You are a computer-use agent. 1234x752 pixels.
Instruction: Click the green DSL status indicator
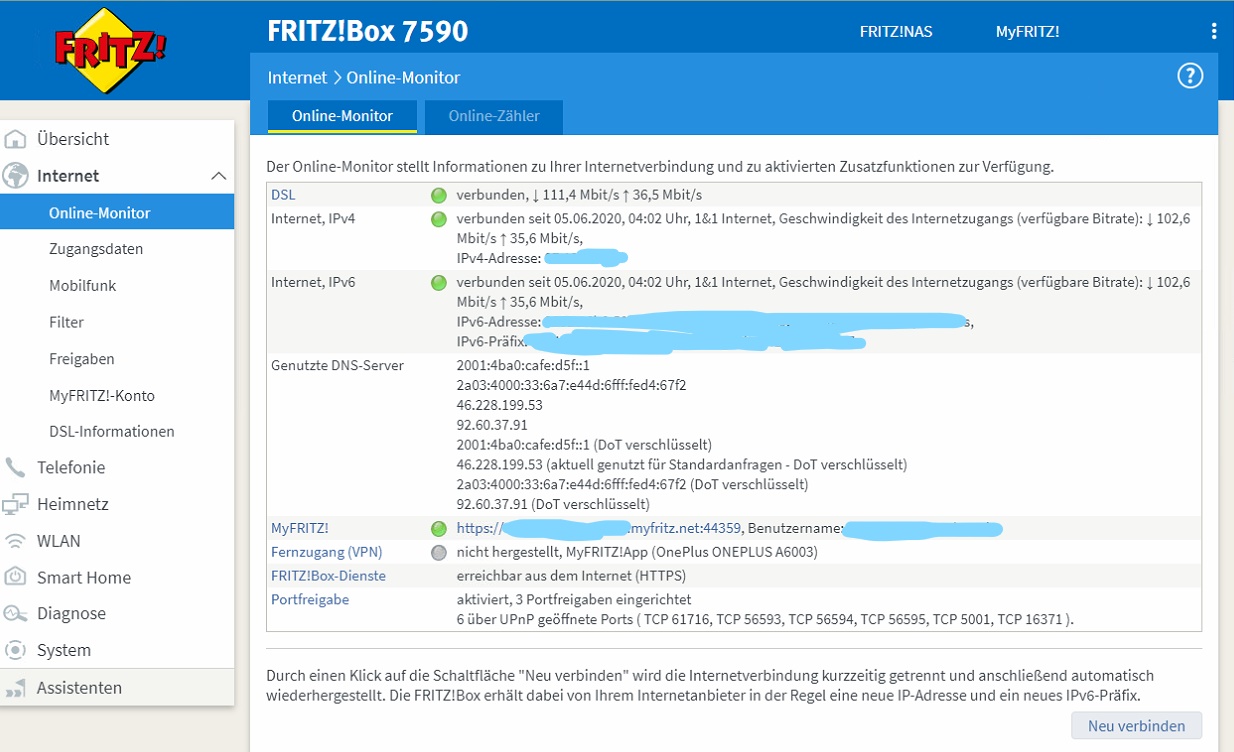coord(438,196)
